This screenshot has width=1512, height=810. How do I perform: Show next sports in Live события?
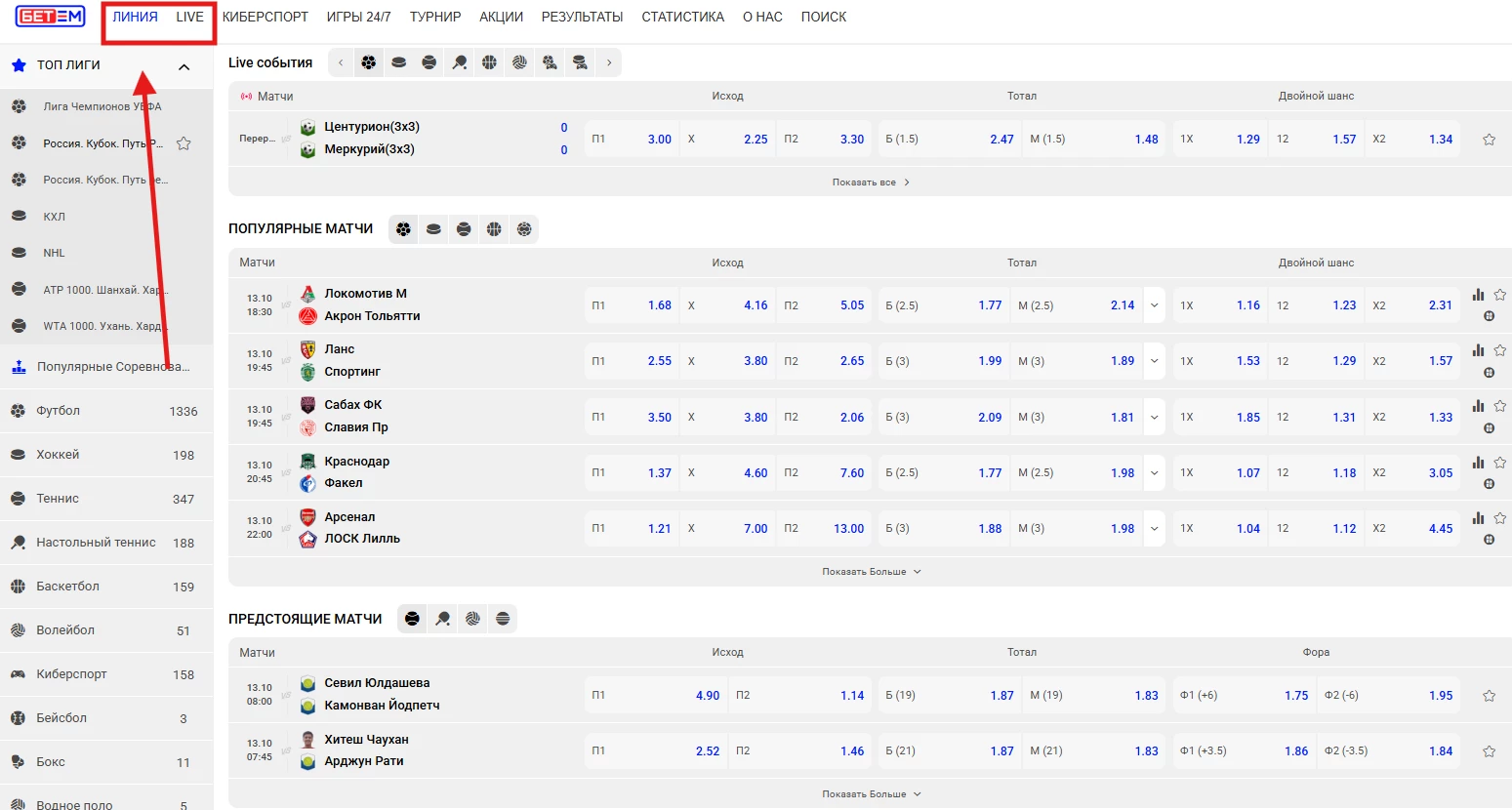(609, 62)
